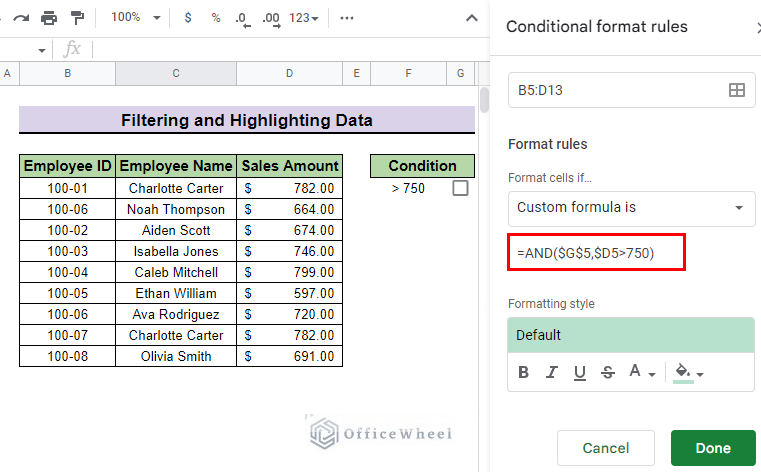Image resolution: width=761 pixels, height=472 pixels.
Task: Select the 664.00 sales amount cell
Action: 290,209
